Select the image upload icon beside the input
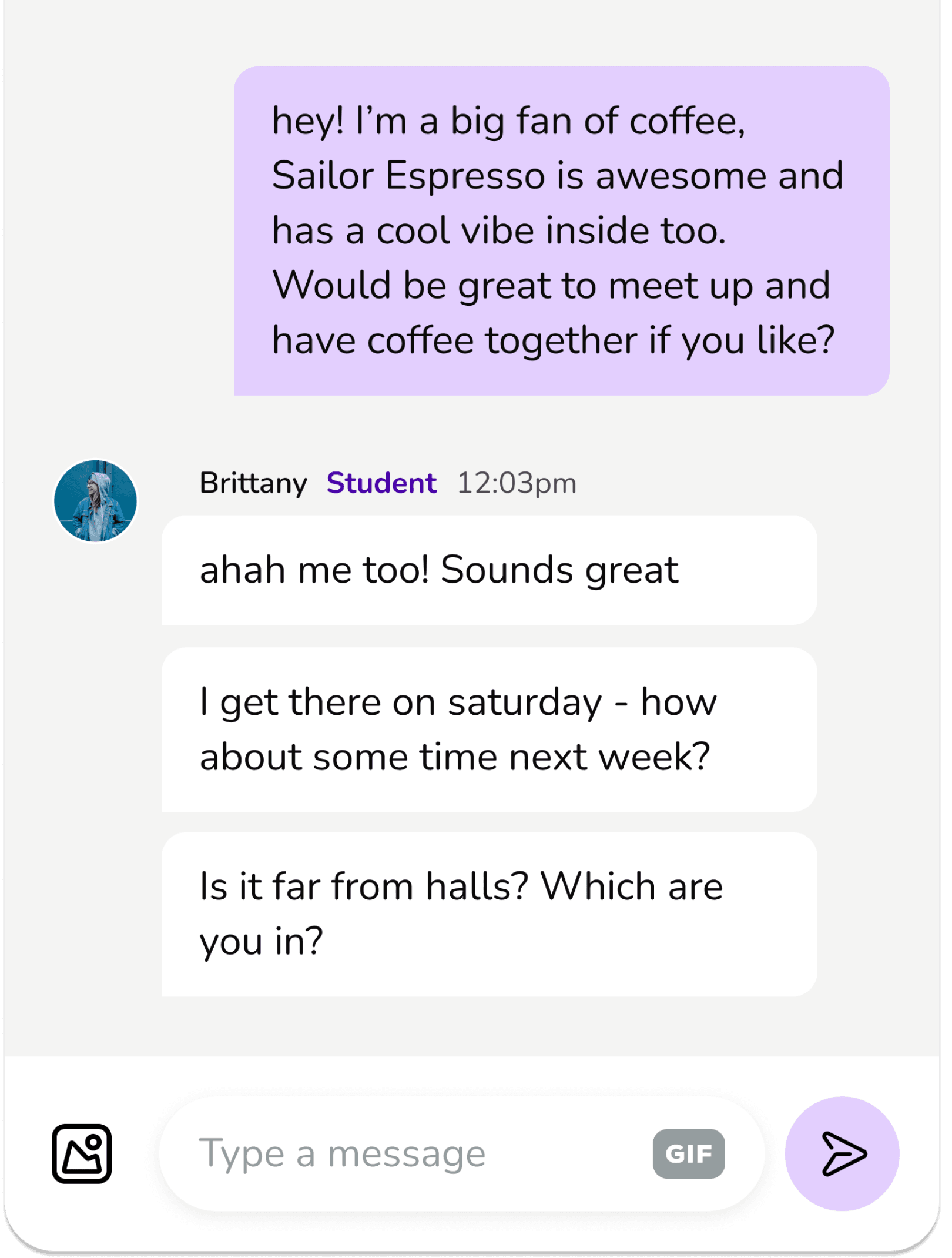 click(x=82, y=1153)
